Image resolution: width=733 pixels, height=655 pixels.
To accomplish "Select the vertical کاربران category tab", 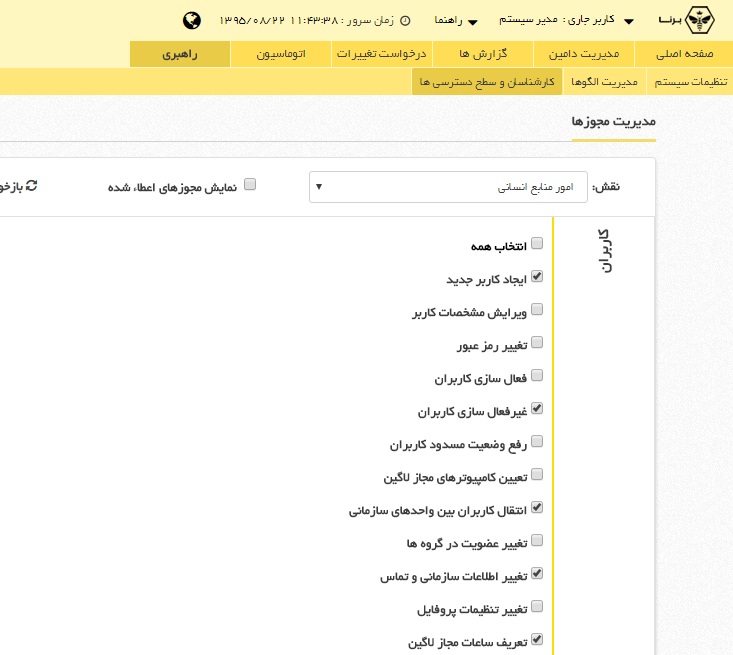I will tap(602, 250).
